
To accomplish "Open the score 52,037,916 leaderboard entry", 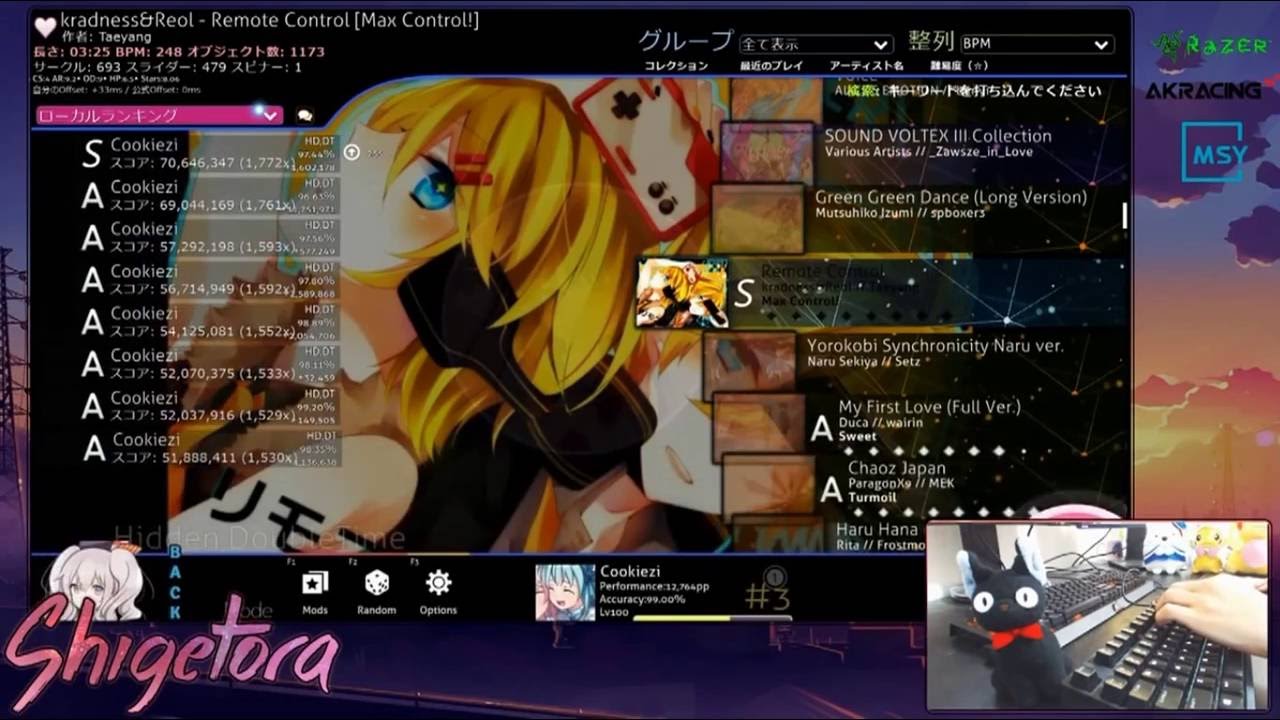I will (x=208, y=405).
